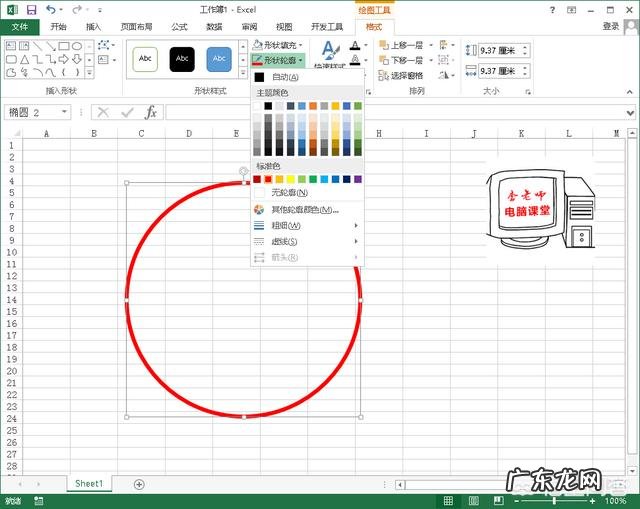Click the group objects icon in 排列 group
Screen dimensions: 640x509
tap(443, 60)
